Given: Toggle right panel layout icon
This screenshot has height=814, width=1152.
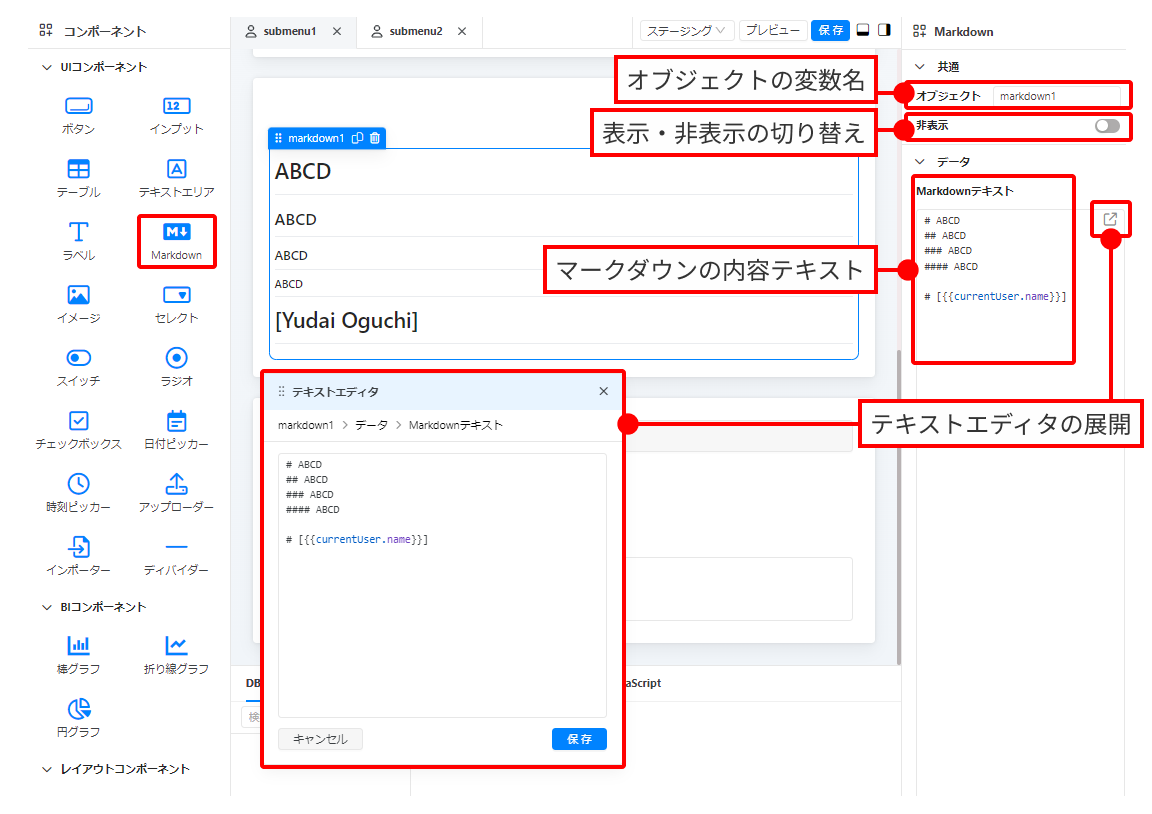Looking at the screenshot, I should pyautogui.click(x=884, y=31).
